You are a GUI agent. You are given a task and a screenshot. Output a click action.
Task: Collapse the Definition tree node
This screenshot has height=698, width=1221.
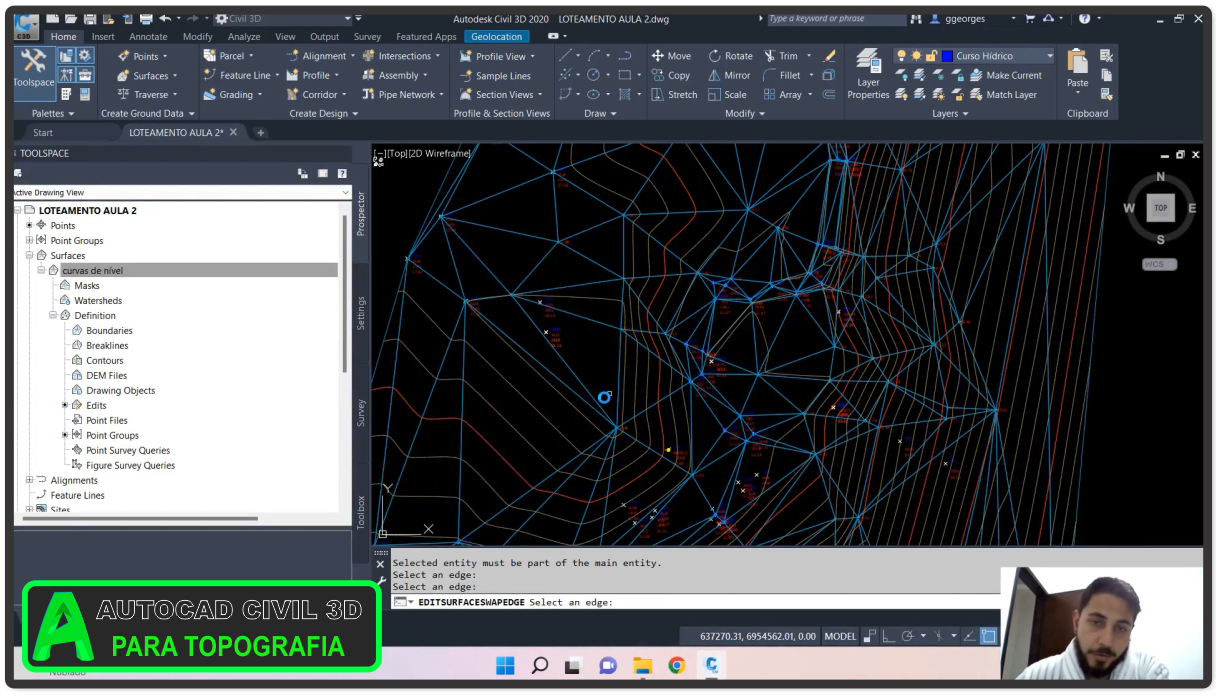coord(53,315)
